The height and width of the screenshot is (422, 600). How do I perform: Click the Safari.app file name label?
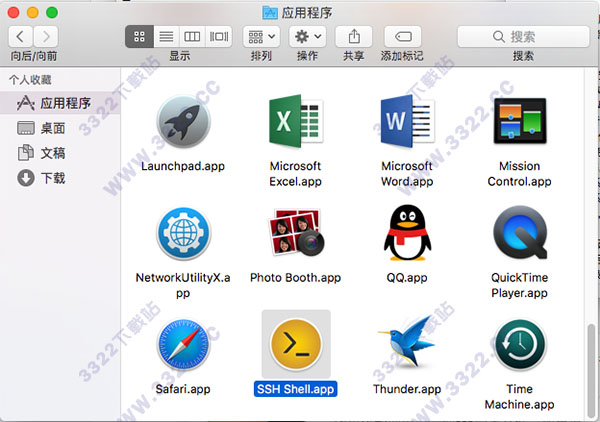(183, 389)
